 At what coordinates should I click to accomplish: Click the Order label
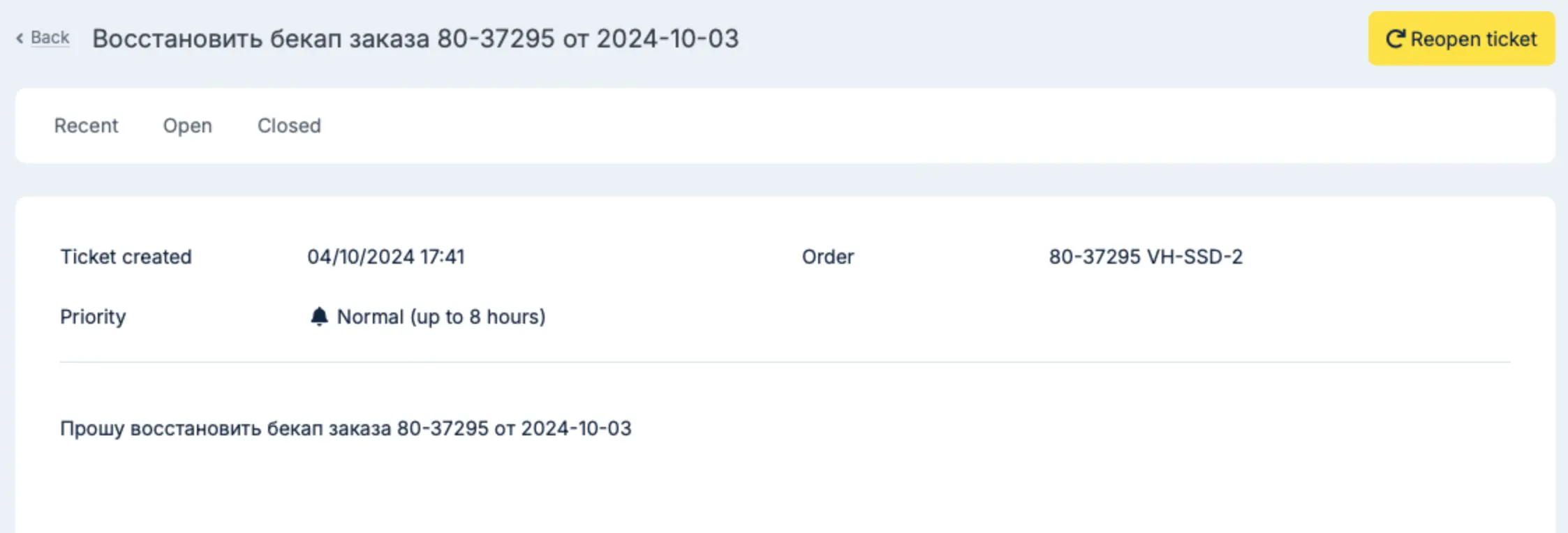click(x=827, y=257)
